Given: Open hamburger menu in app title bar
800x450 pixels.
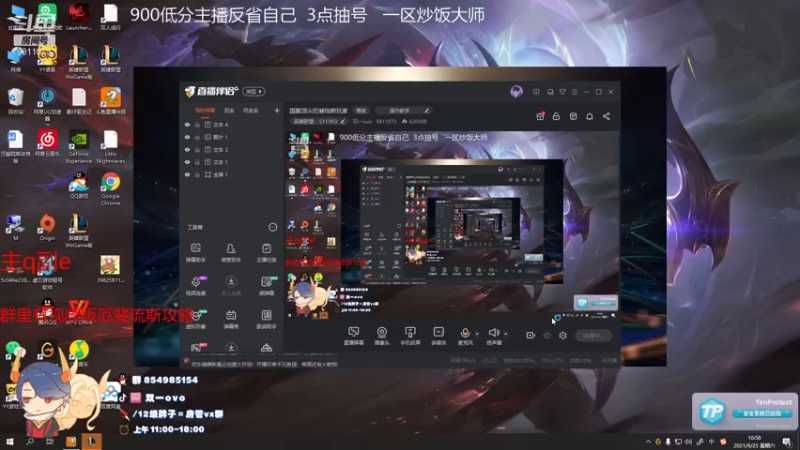Looking at the screenshot, I should 574,92.
